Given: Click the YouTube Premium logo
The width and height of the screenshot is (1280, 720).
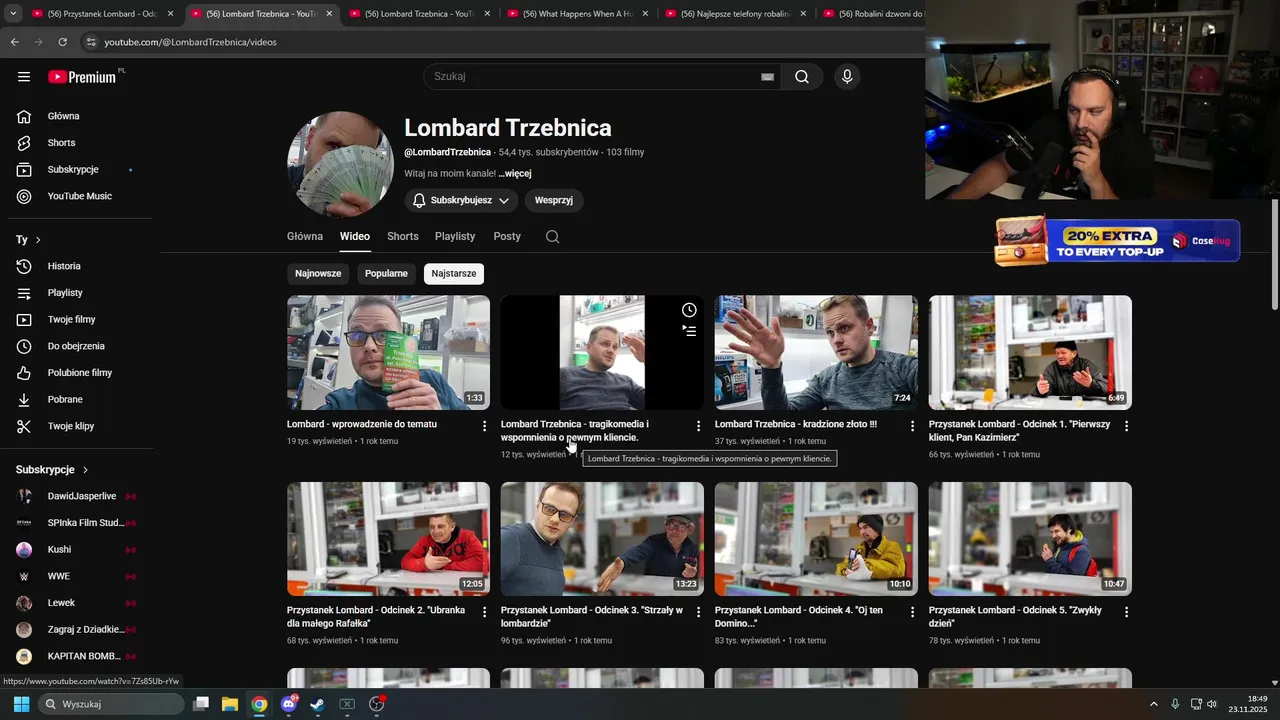Looking at the screenshot, I should pos(82,77).
